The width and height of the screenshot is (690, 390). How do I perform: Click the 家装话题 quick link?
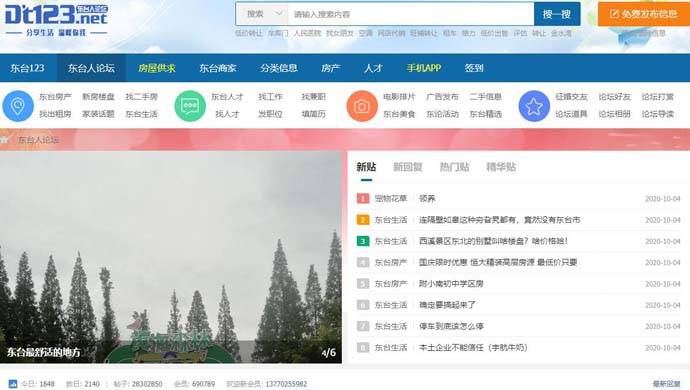click(98, 114)
